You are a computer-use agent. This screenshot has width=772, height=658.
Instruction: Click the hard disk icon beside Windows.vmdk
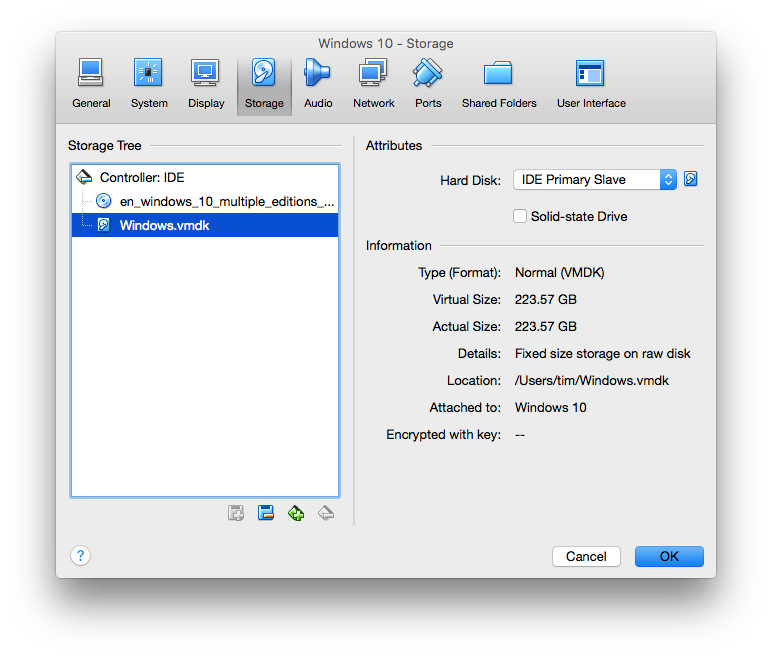103,225
